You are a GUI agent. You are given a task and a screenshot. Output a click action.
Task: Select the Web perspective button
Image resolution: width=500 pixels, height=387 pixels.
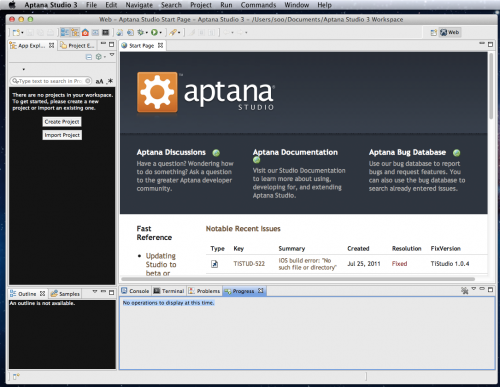click(x=450, y=32)
